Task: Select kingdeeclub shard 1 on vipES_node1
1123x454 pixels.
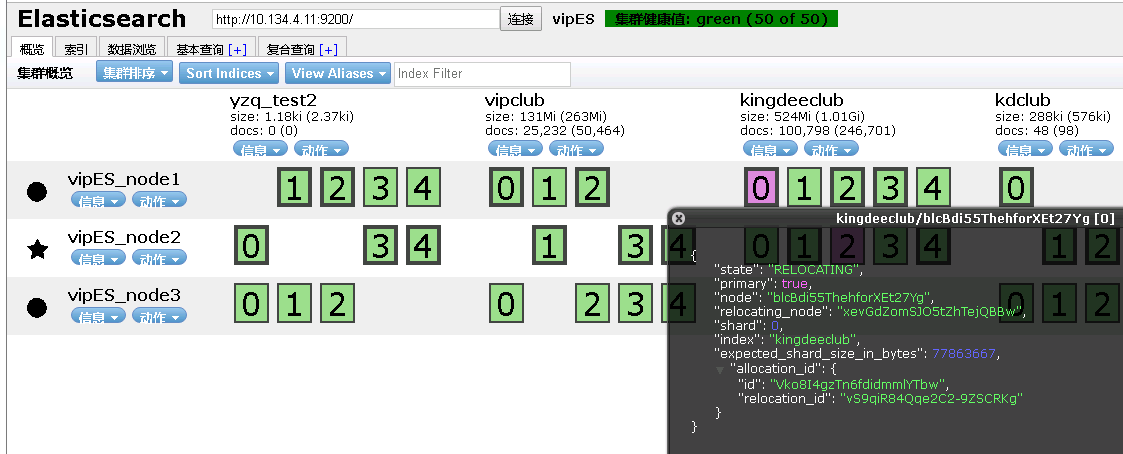Action: pyautogui.click(x=804, y=188)
